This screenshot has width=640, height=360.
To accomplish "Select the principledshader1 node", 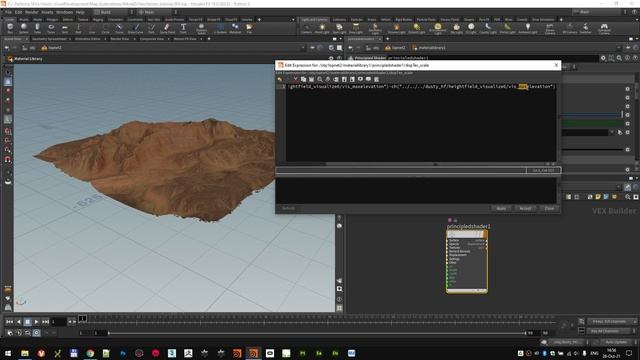I will click(x=467, y=261).
